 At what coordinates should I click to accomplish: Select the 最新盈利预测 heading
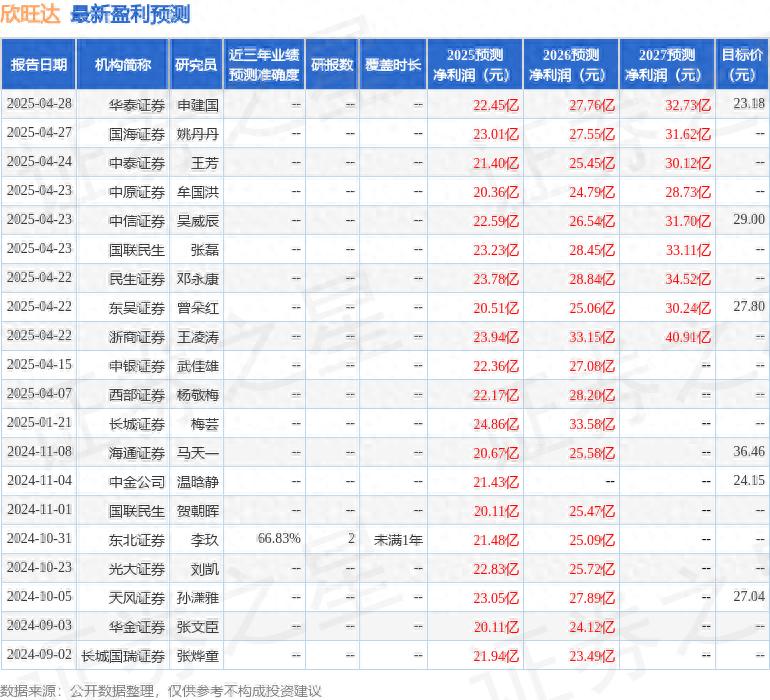pos(130,14)
